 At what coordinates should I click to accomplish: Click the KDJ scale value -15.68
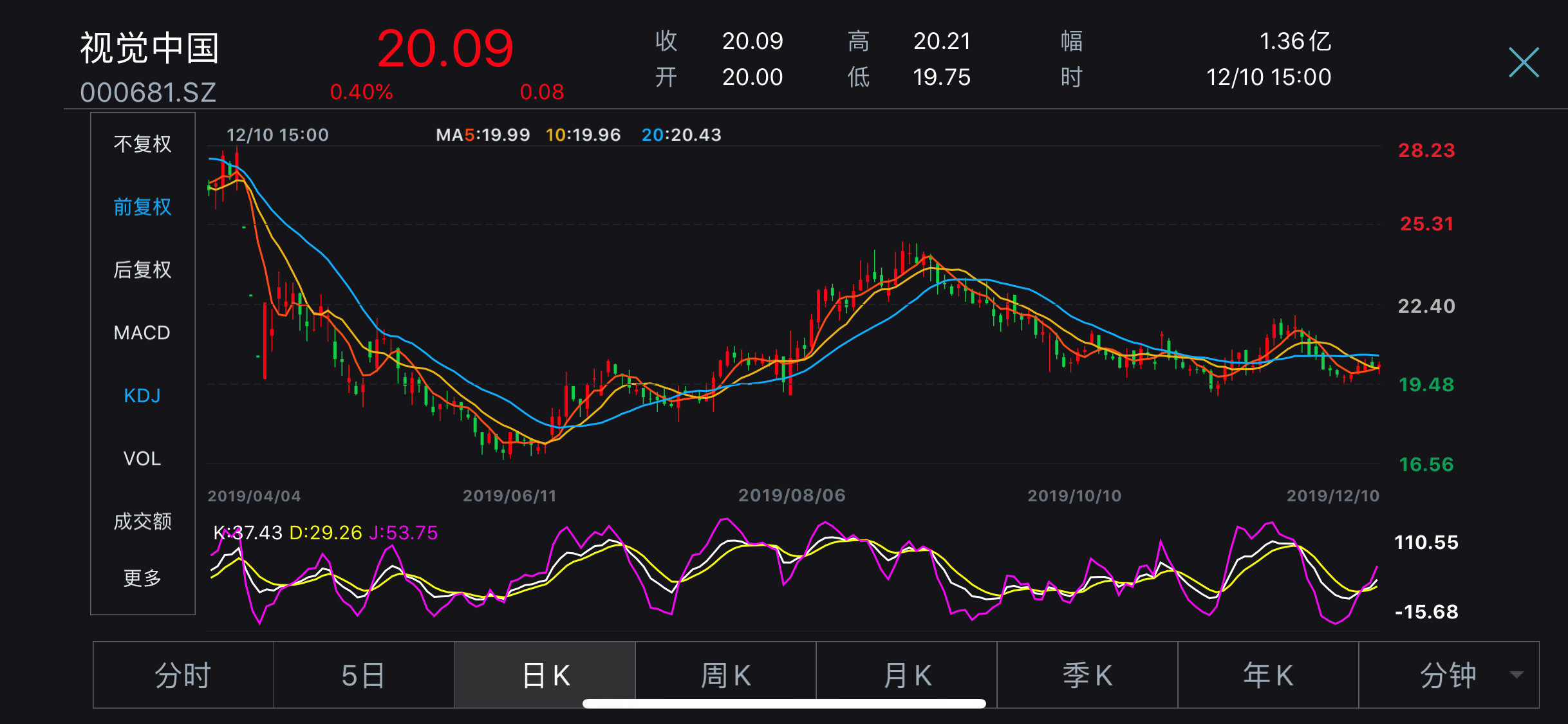(1426, 612)
